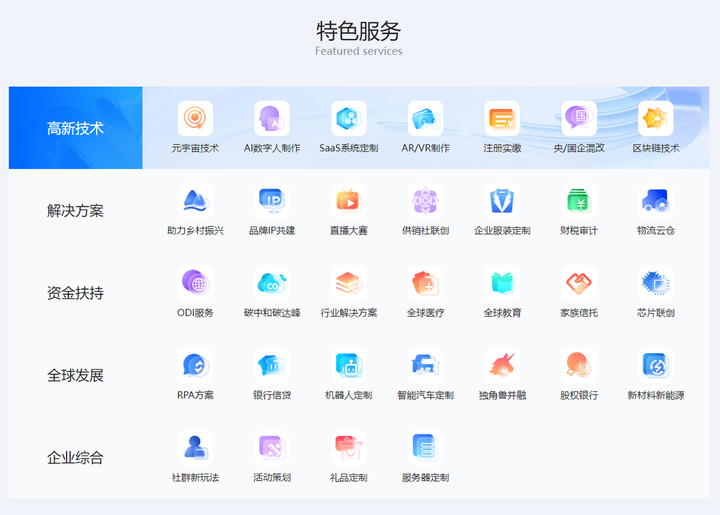Screen dimensions: 720x515
Task: Select the 区块链技术 icon
Action: point(656,118)
